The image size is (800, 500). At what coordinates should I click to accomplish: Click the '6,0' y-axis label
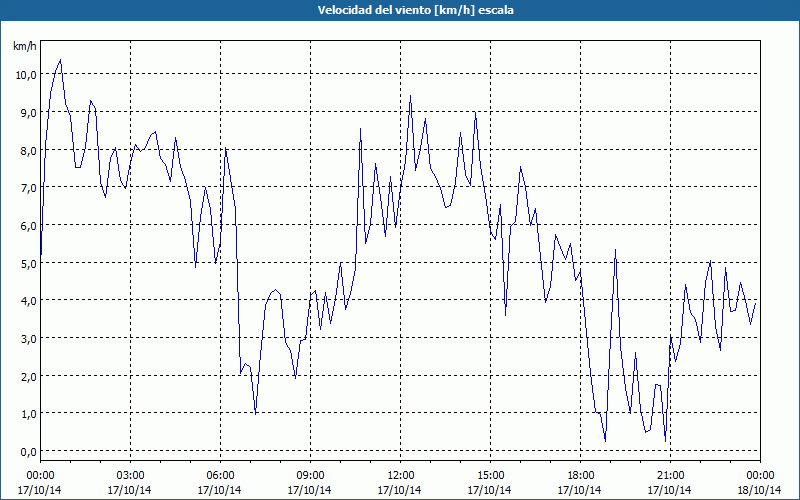(x=29, y=226)
